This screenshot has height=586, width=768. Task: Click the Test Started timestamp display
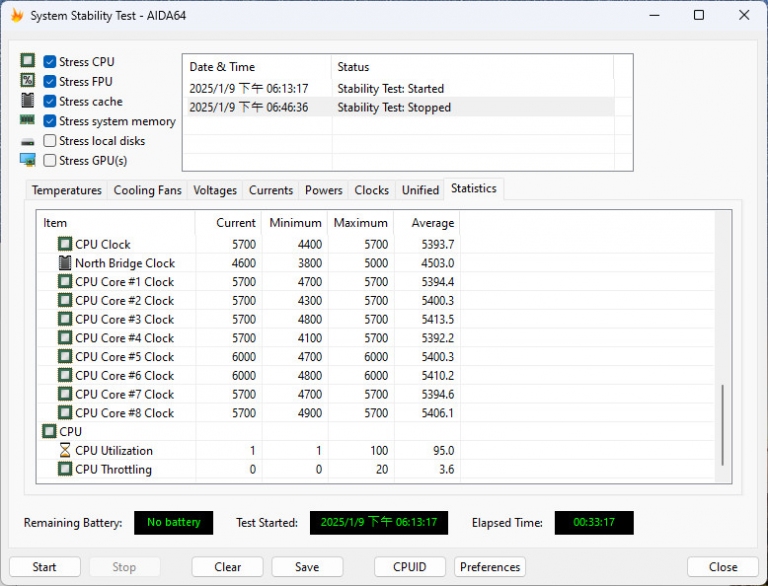pos(379,522)
